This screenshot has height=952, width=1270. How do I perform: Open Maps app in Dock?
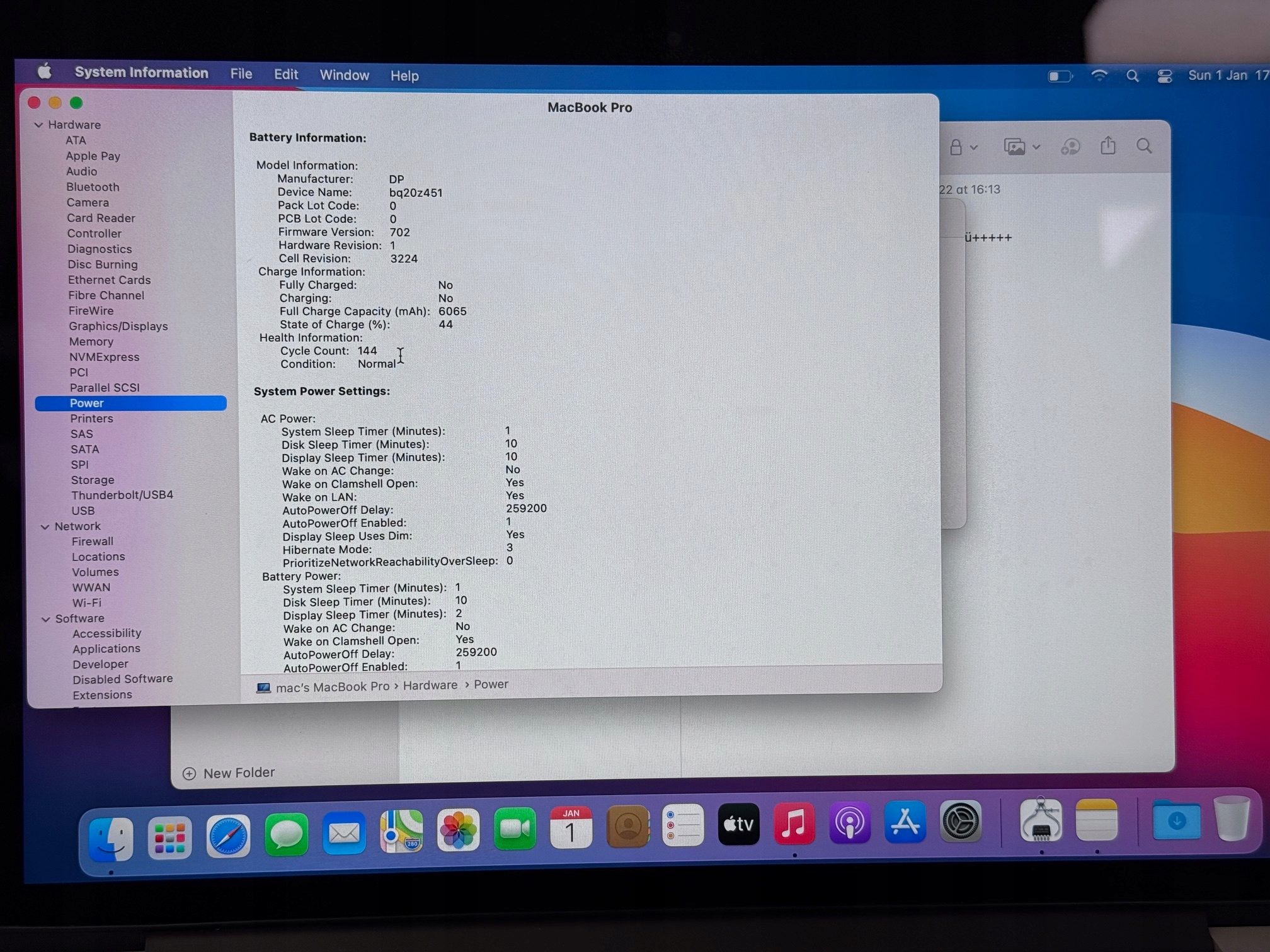pyautogui.click(x=401, y=832)
